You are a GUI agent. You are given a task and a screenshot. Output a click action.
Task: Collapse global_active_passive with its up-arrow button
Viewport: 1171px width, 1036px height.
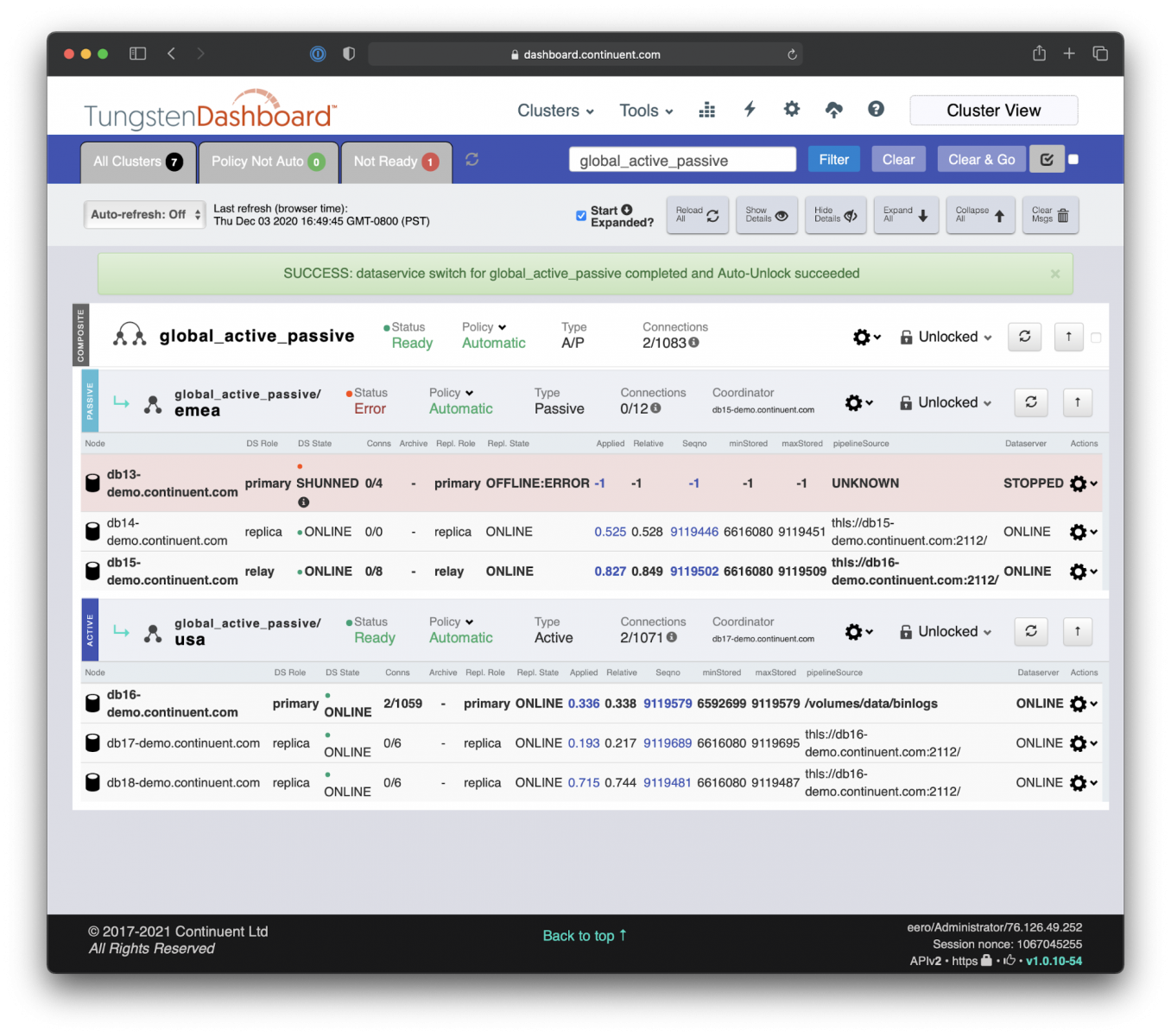tap(1068, 337)
